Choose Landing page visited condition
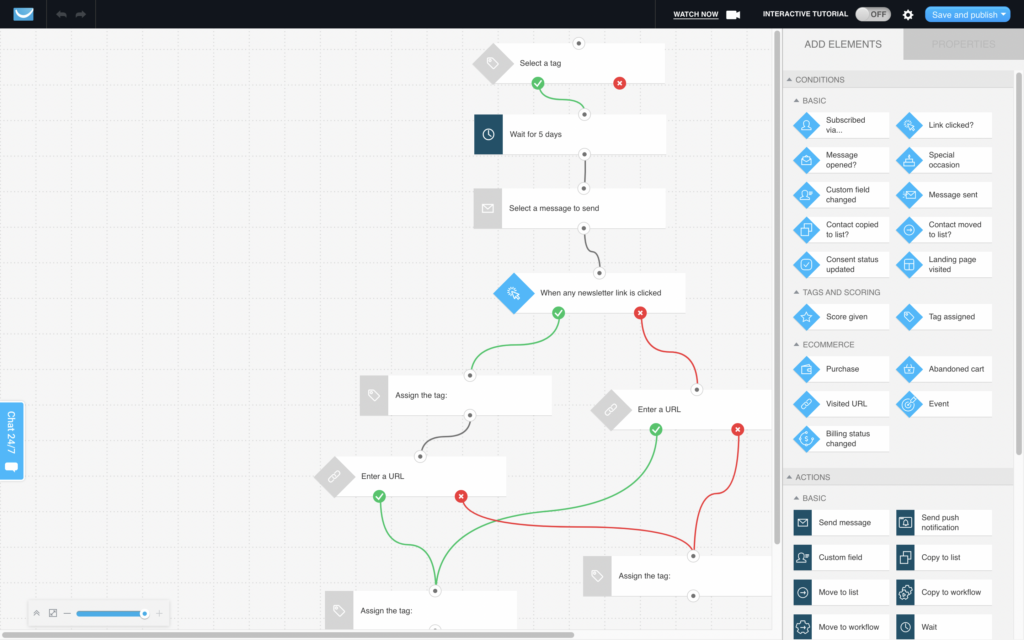This screenshot has width=1024, height=640. pyautogui.click(x=944, y=264)
